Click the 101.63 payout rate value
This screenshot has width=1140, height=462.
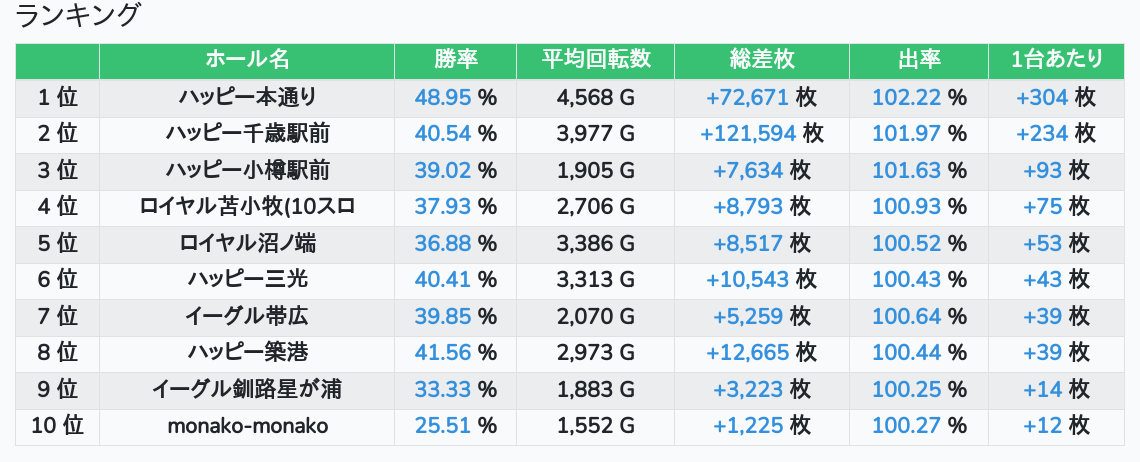tap(906, 170)
